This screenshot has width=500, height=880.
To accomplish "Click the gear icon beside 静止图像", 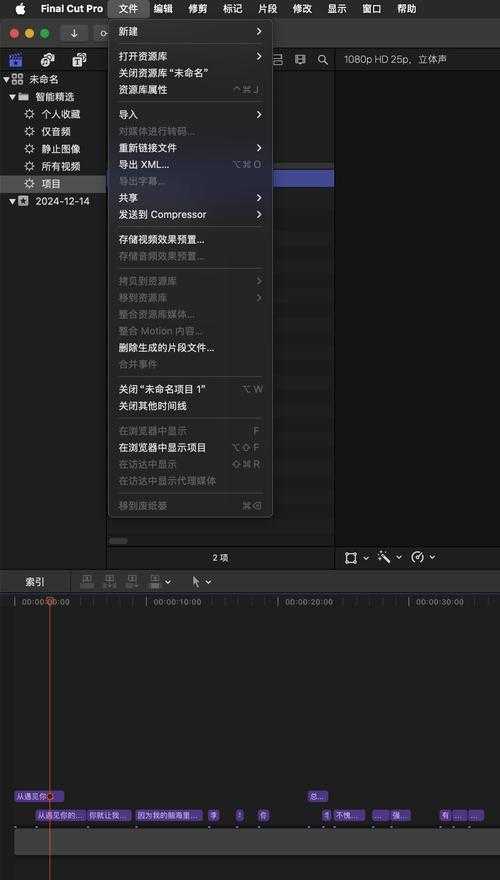I will 29,149.
